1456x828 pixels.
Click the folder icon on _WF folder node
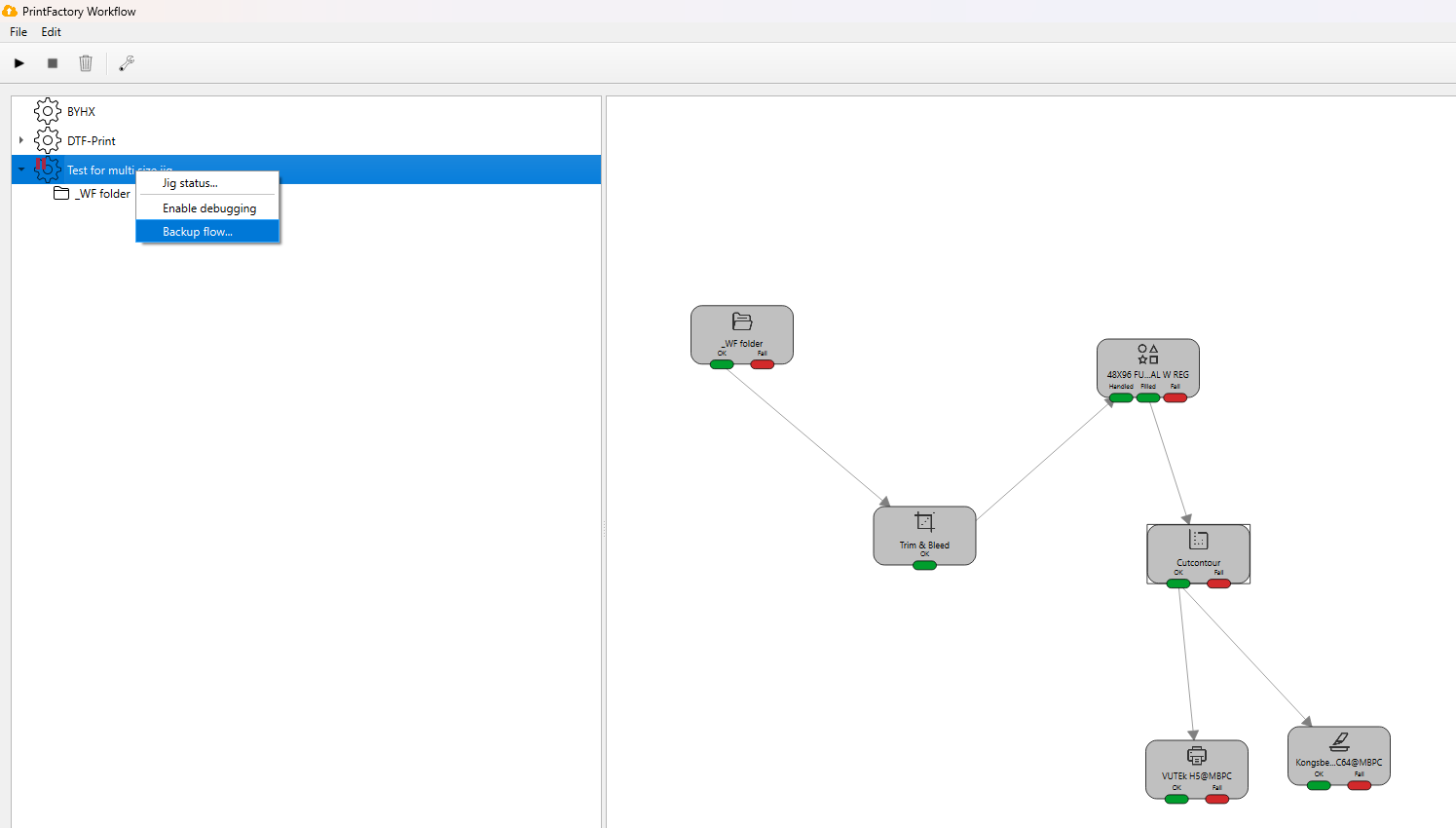click(742, 321)
